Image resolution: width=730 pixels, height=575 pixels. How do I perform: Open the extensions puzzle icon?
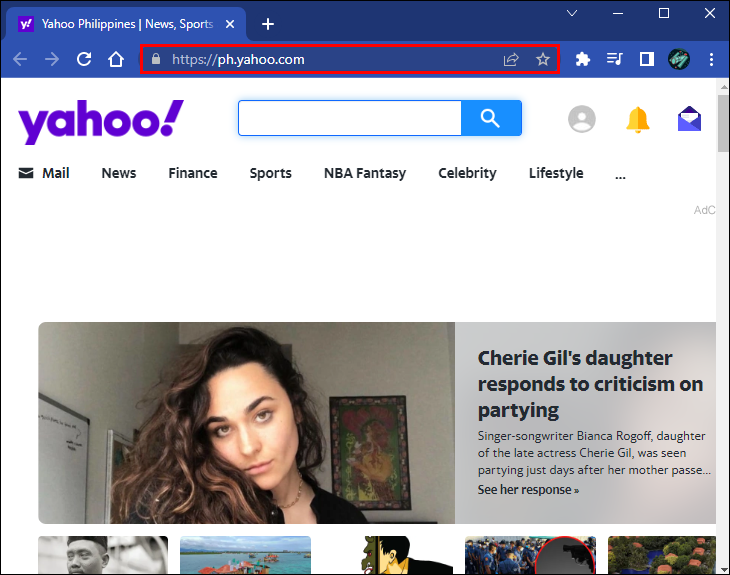pos(582,59)
